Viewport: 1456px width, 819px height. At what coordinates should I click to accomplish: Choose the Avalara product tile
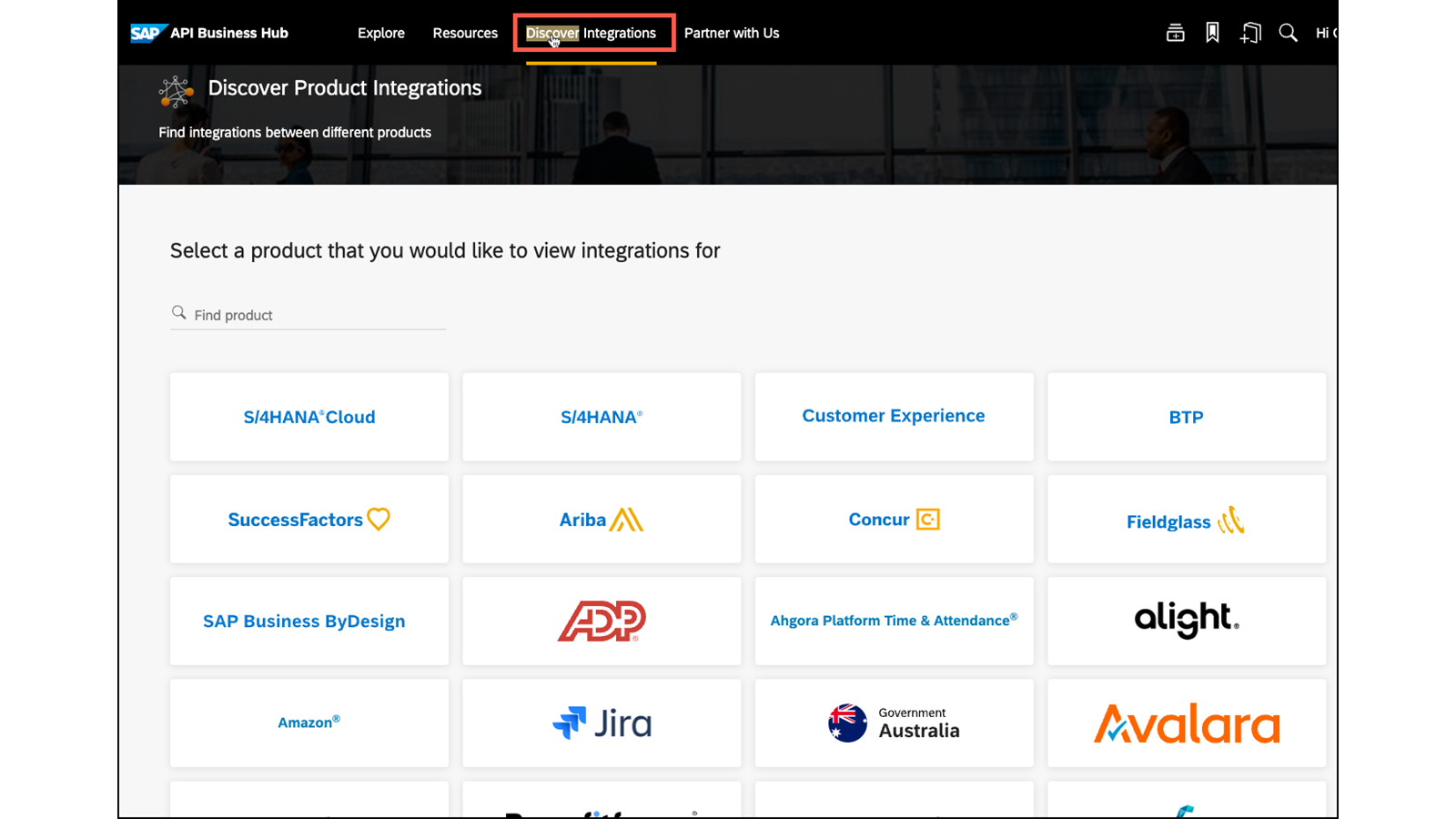click(x=1187, y=723)
